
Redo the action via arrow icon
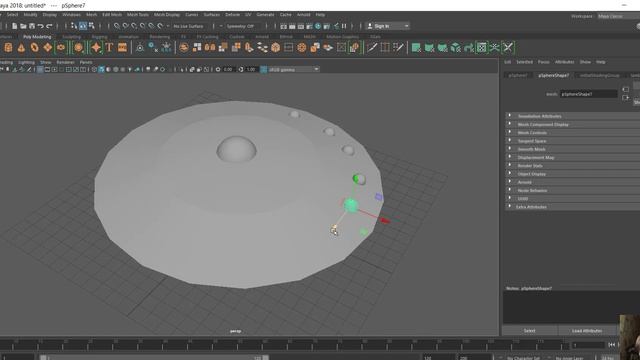coord(49,26)
